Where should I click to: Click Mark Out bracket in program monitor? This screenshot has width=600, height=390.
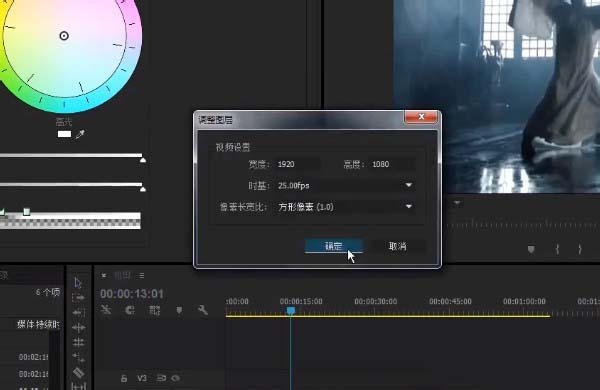[580, 250]
